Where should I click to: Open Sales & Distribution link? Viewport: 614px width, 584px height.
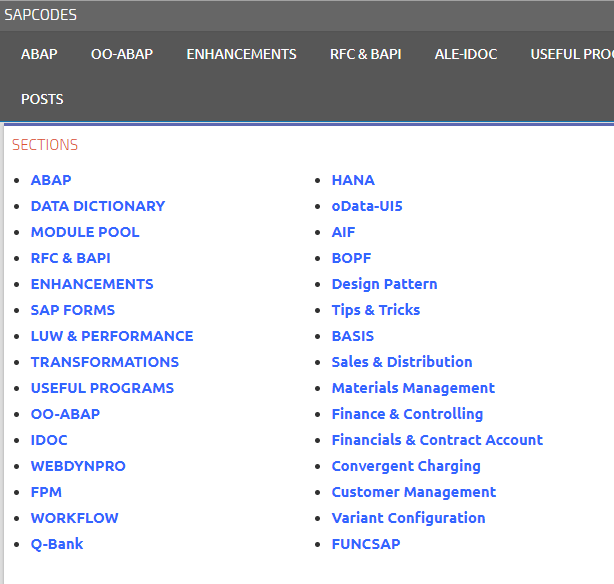click(402, 362)
